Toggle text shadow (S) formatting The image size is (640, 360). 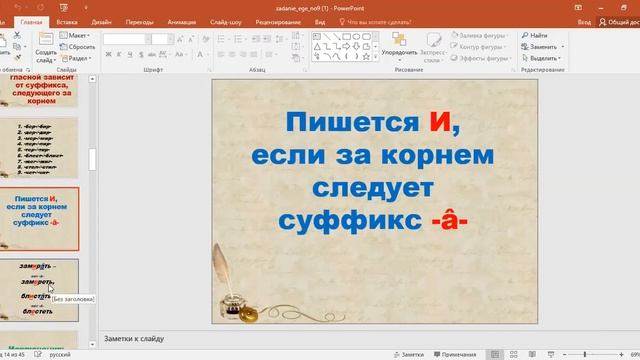pos(141,54)
